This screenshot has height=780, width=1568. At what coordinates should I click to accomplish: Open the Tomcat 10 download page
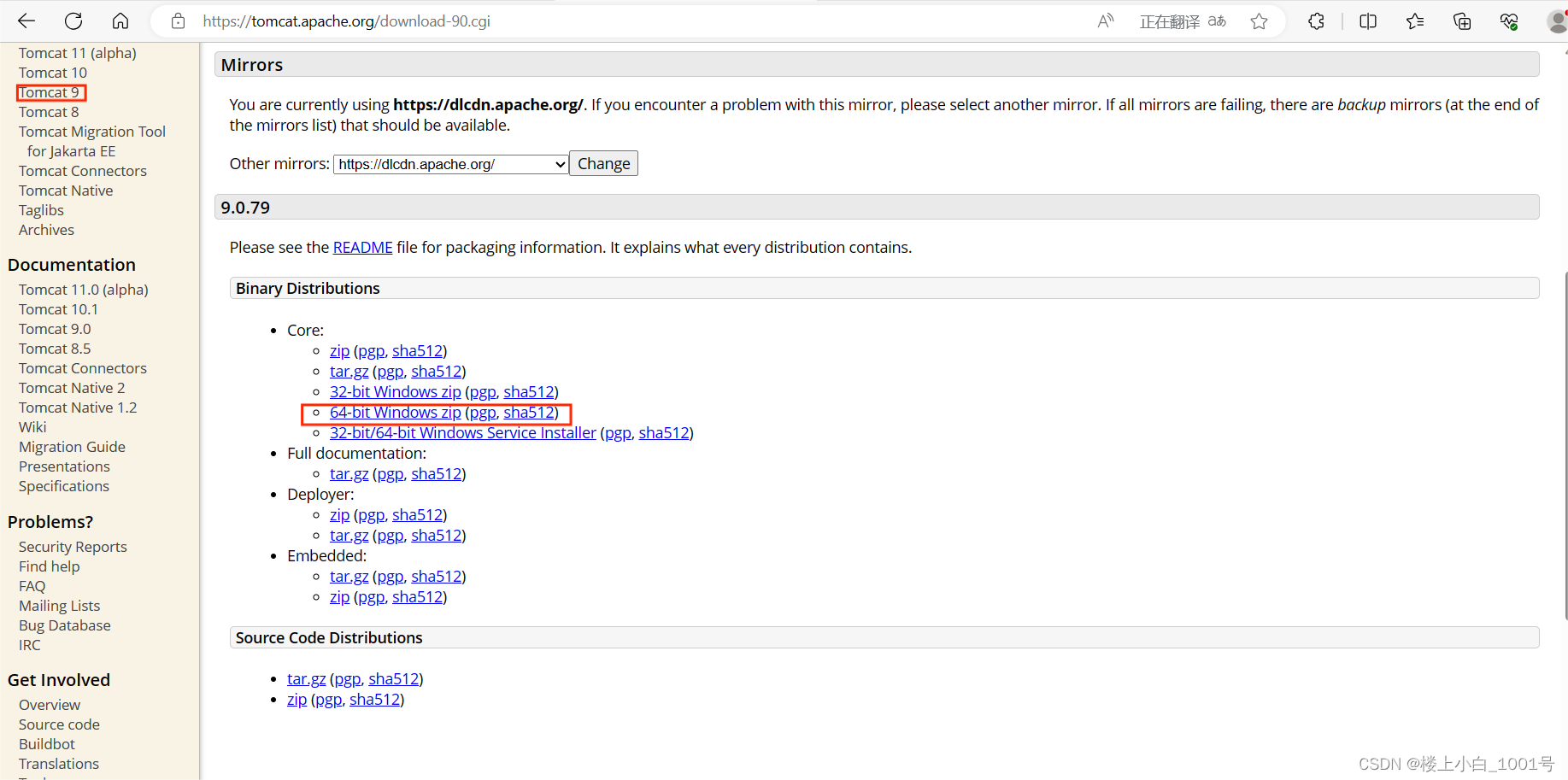click(x=53, y=73)
